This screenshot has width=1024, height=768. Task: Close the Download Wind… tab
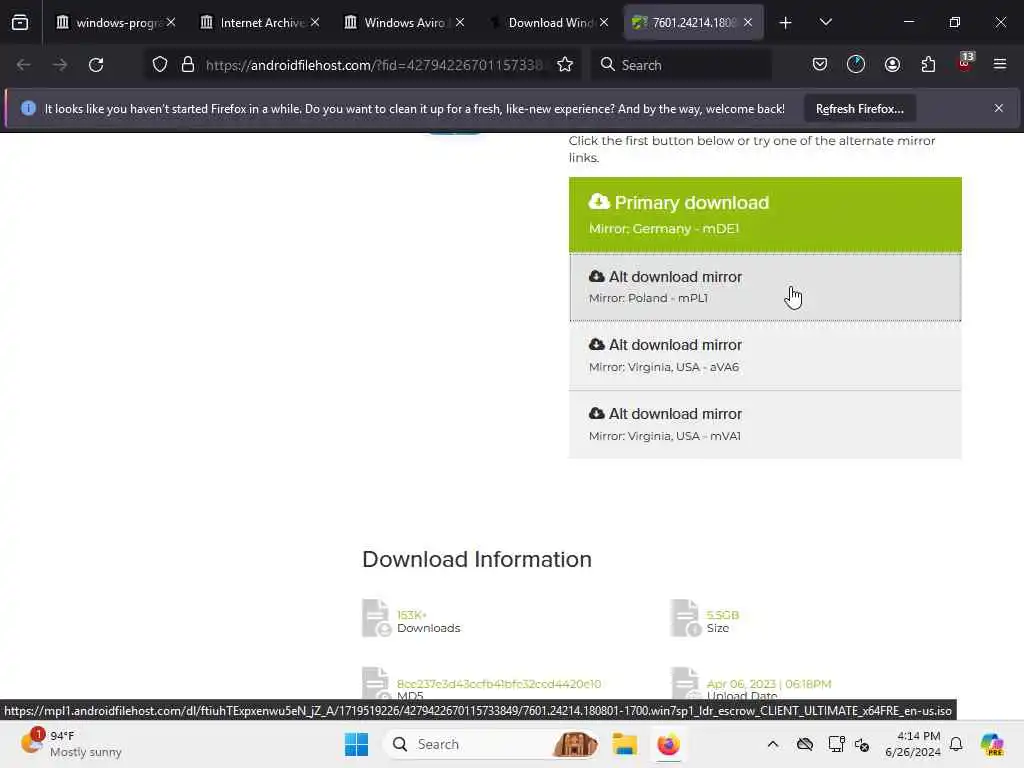coord(604,23)
